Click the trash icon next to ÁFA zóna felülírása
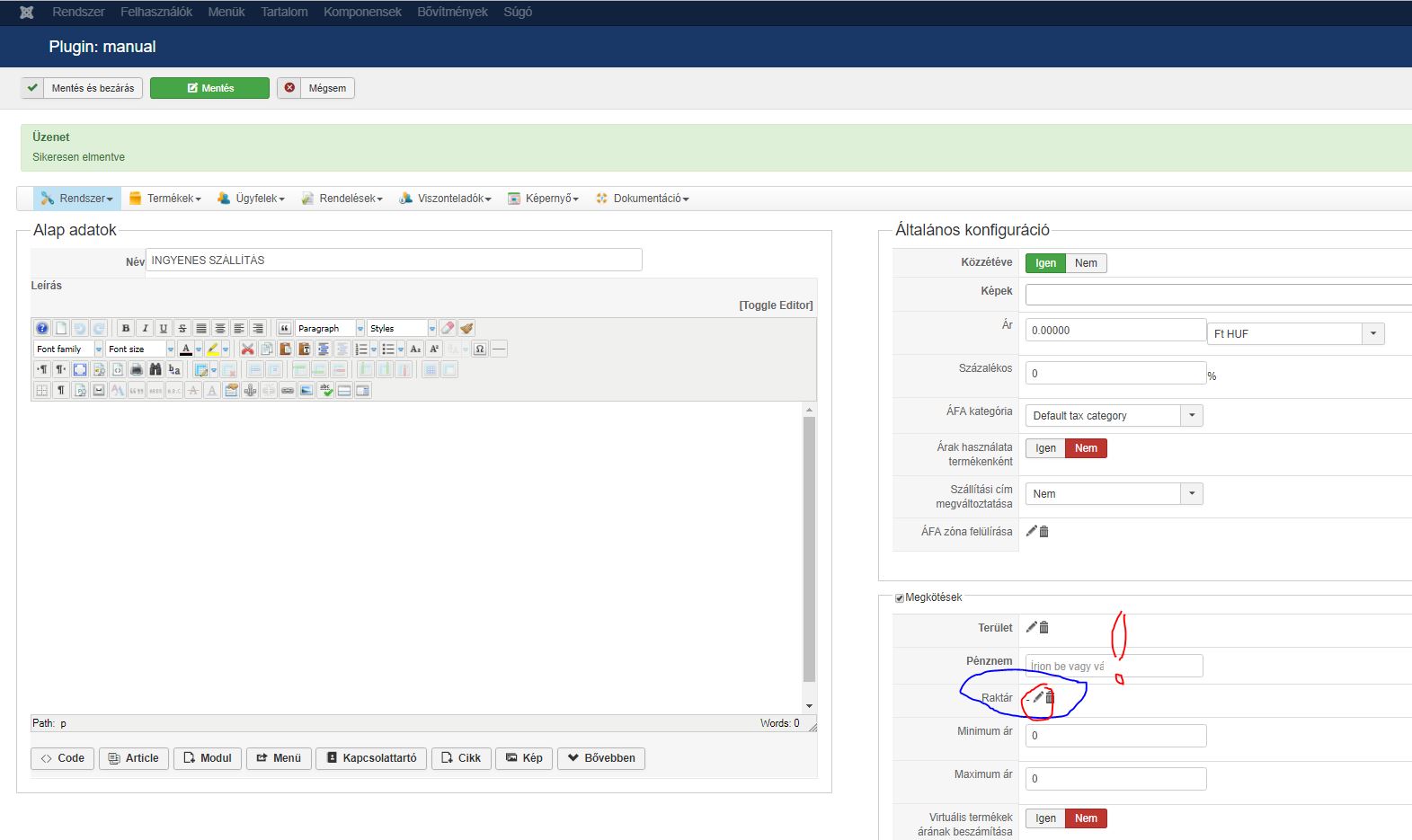Viewport: 1412px width, 840px height. (1043, 532)
